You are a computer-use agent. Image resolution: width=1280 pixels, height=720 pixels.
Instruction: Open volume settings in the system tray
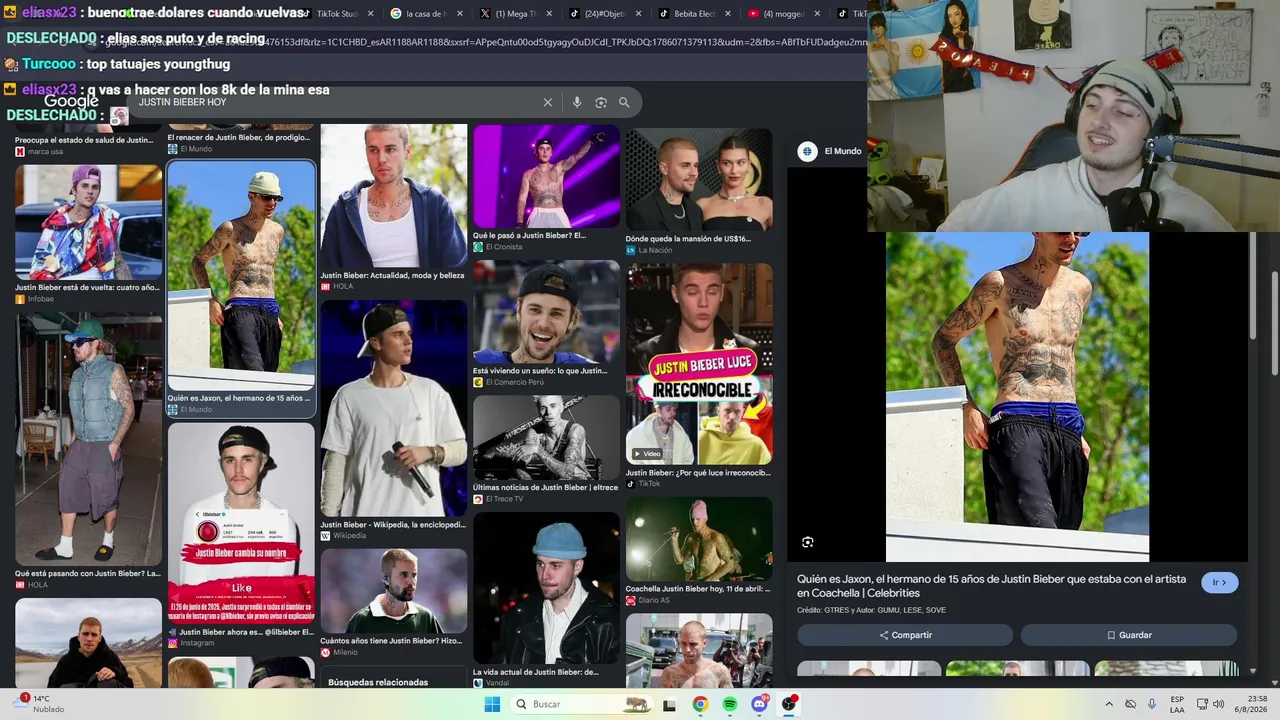coord(1218,704)
